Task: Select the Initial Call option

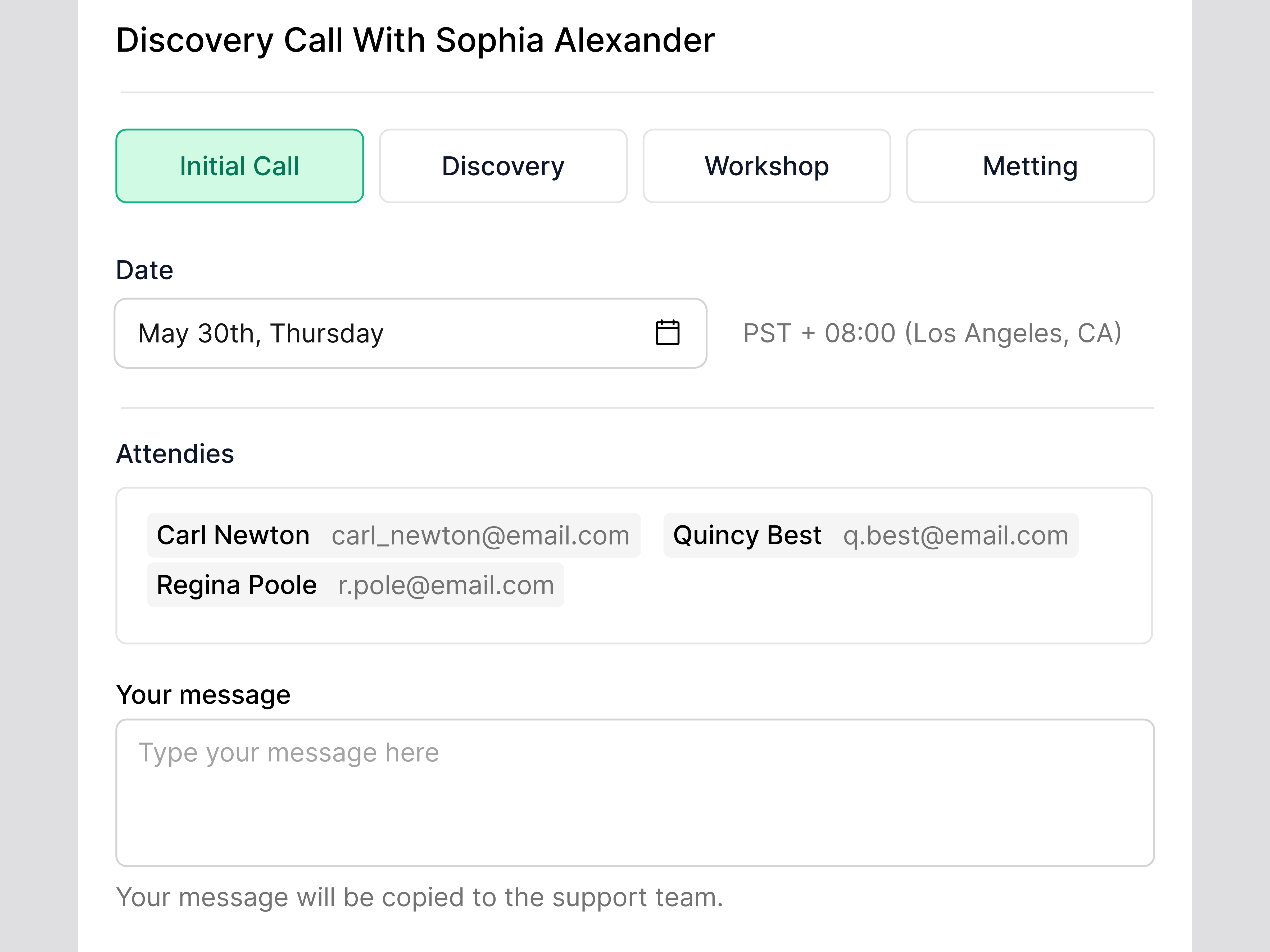Action: pos(239,166)
